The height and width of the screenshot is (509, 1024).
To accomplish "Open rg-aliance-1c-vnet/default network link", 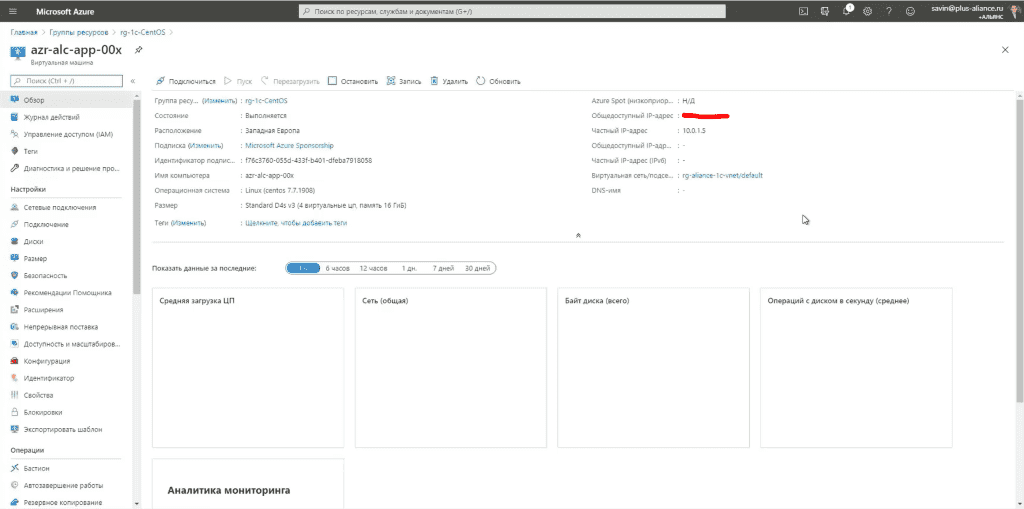I will [722, 176].
